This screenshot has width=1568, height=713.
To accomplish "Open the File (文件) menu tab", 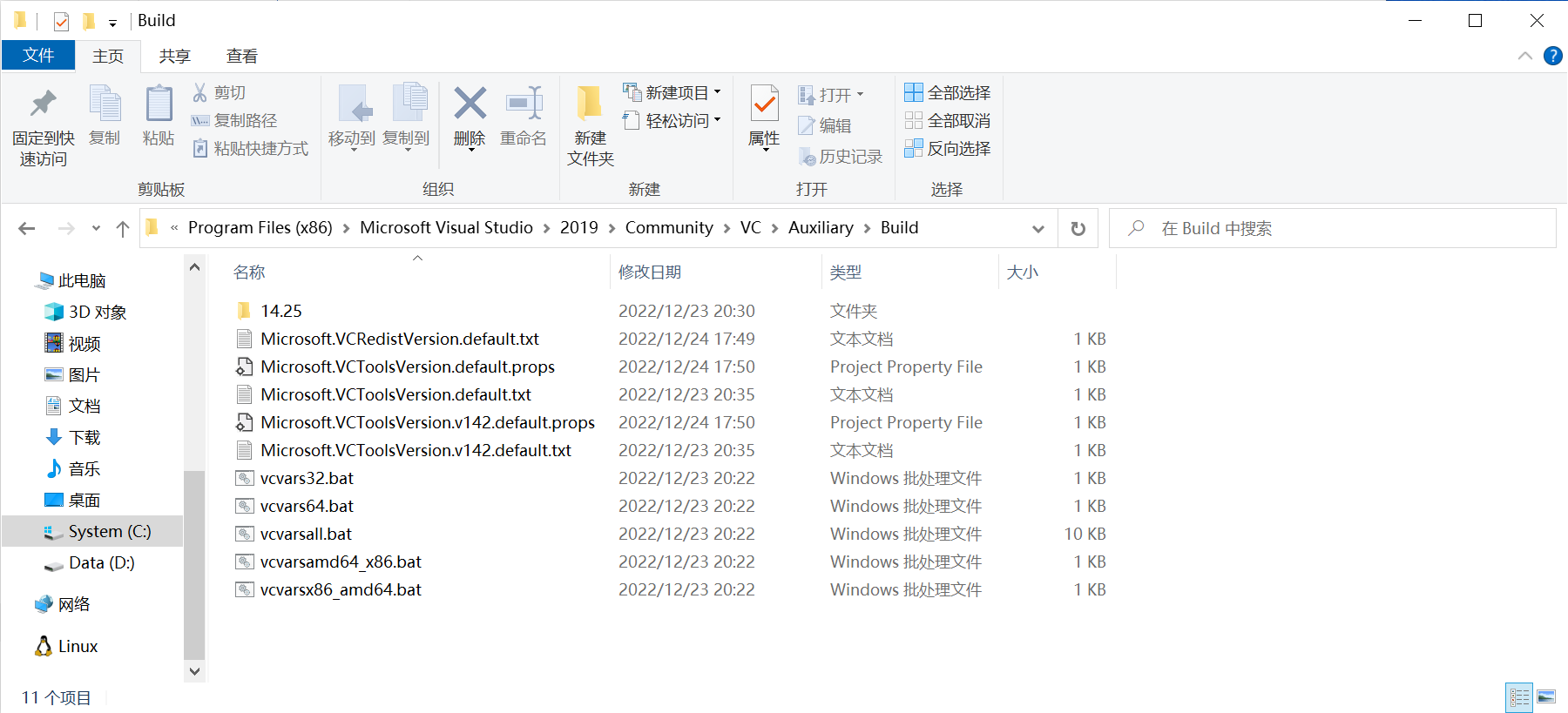I will coord(38,56).
